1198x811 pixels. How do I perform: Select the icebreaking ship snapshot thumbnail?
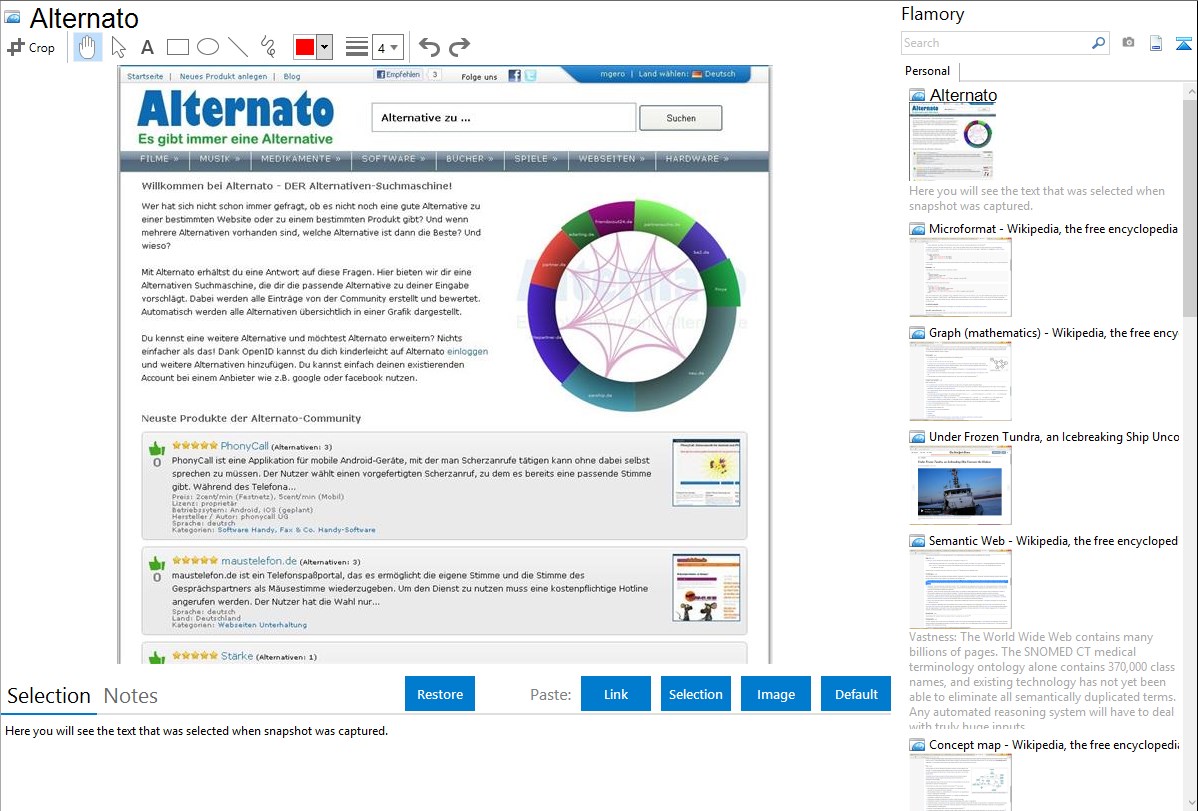tap(960, 485)
